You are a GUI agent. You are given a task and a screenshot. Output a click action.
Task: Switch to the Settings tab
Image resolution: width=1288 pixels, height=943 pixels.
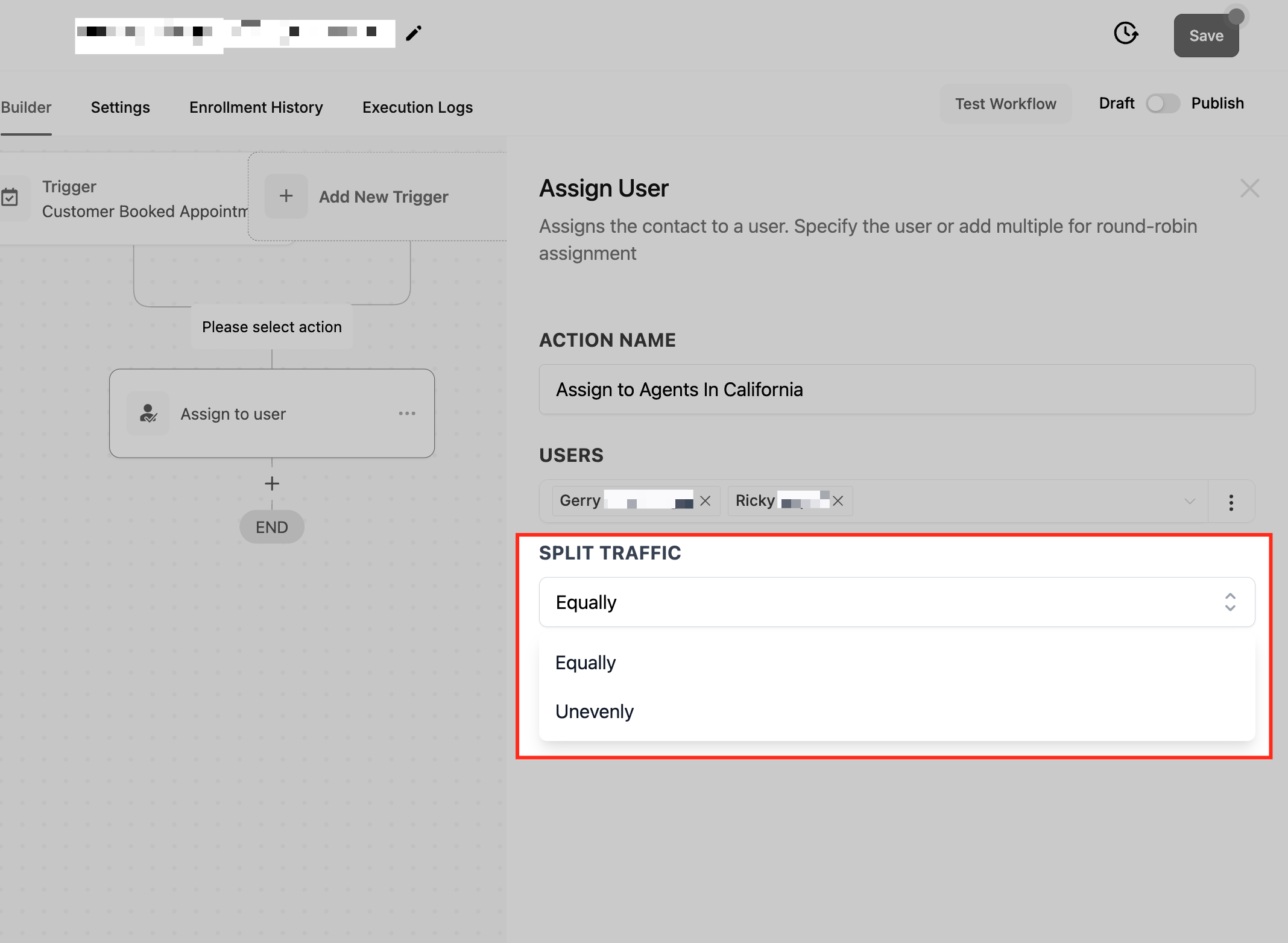pos(121,107)
